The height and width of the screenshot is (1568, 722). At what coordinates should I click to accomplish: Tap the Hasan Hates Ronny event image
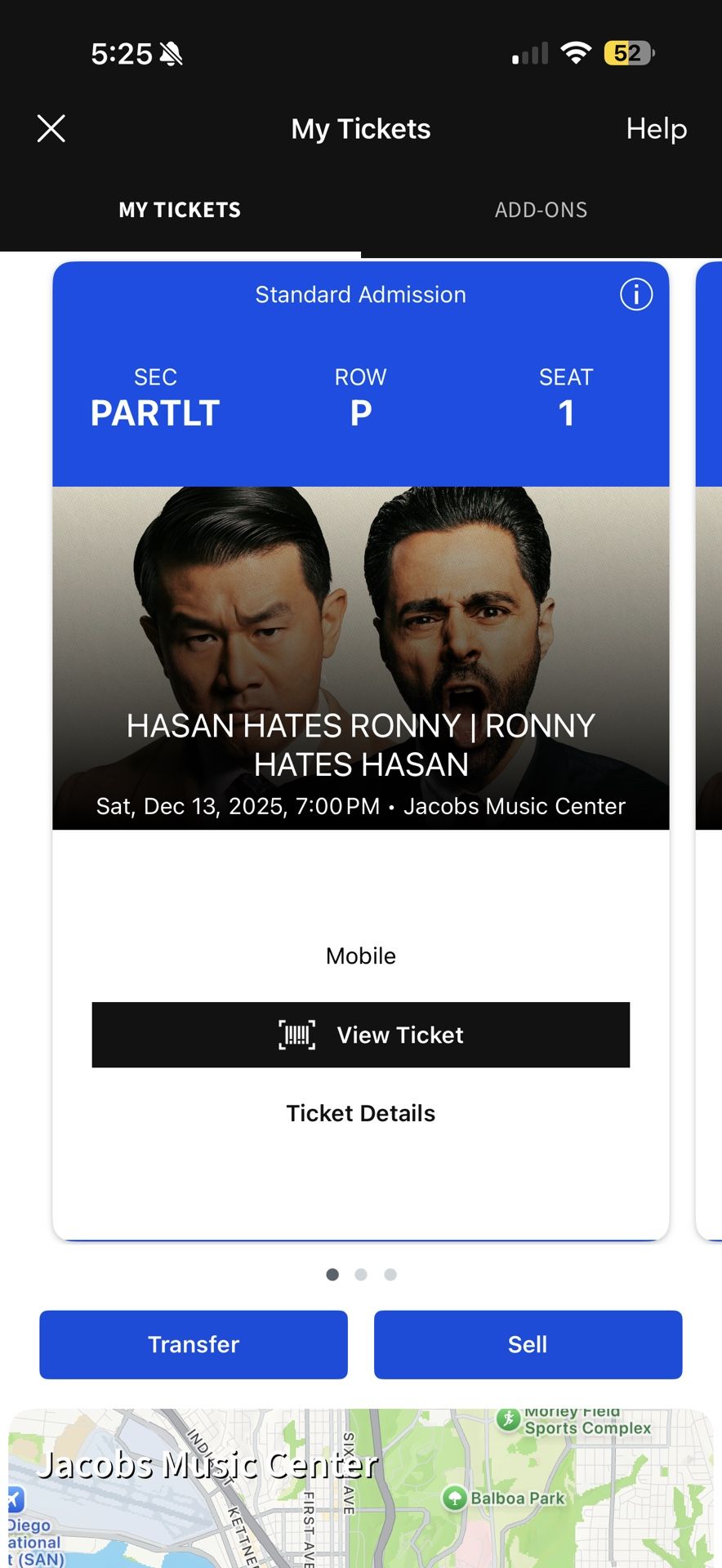pos(361,621)
